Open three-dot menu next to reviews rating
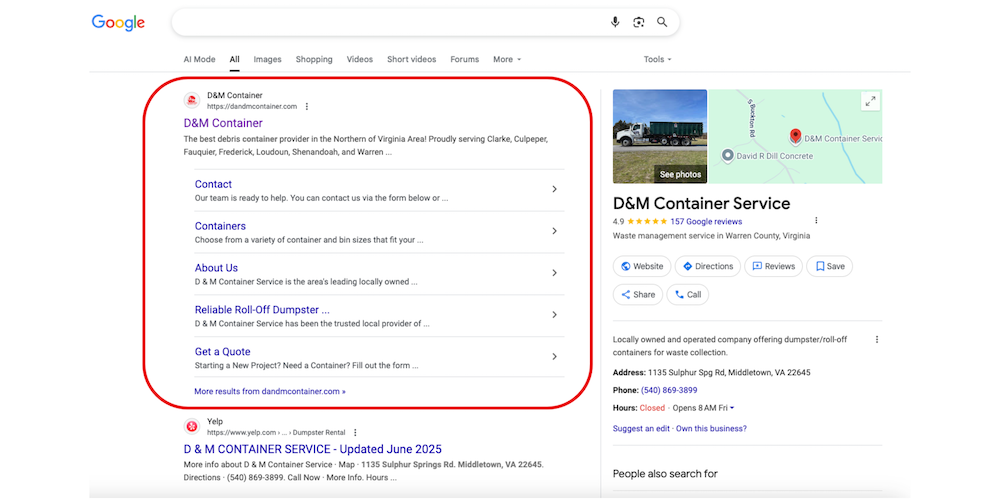Image resolution: width=1000 pixels, height=500 pixels. click(x=816, y=221)
